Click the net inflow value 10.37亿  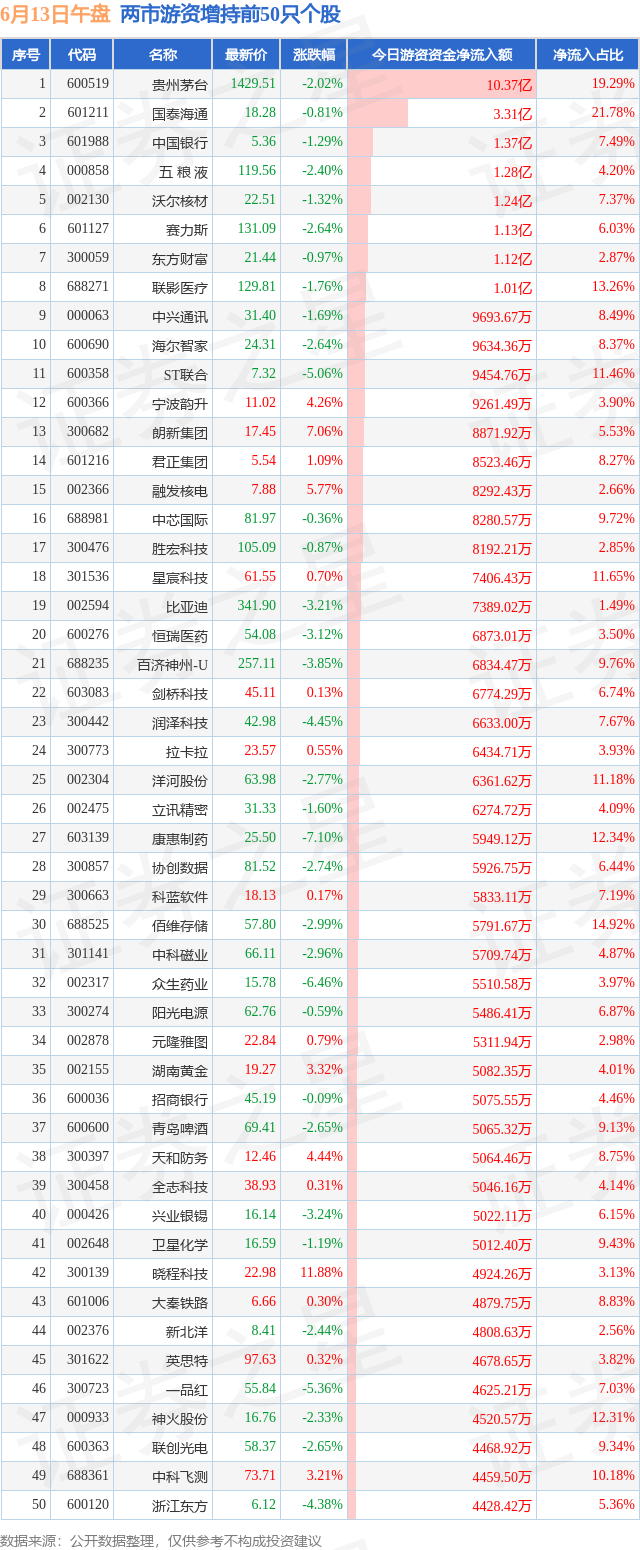(x=510, y=85)
